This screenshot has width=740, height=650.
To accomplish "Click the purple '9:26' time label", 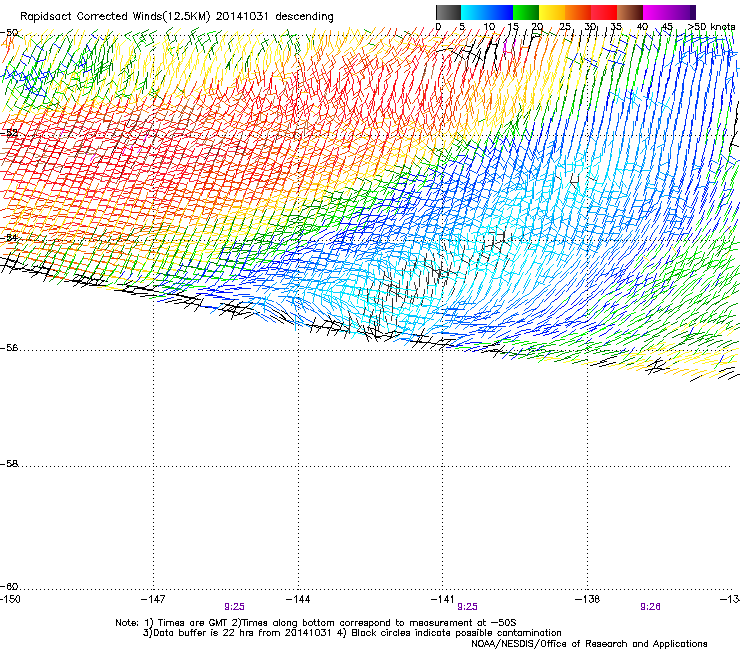I will pos(650,607).
